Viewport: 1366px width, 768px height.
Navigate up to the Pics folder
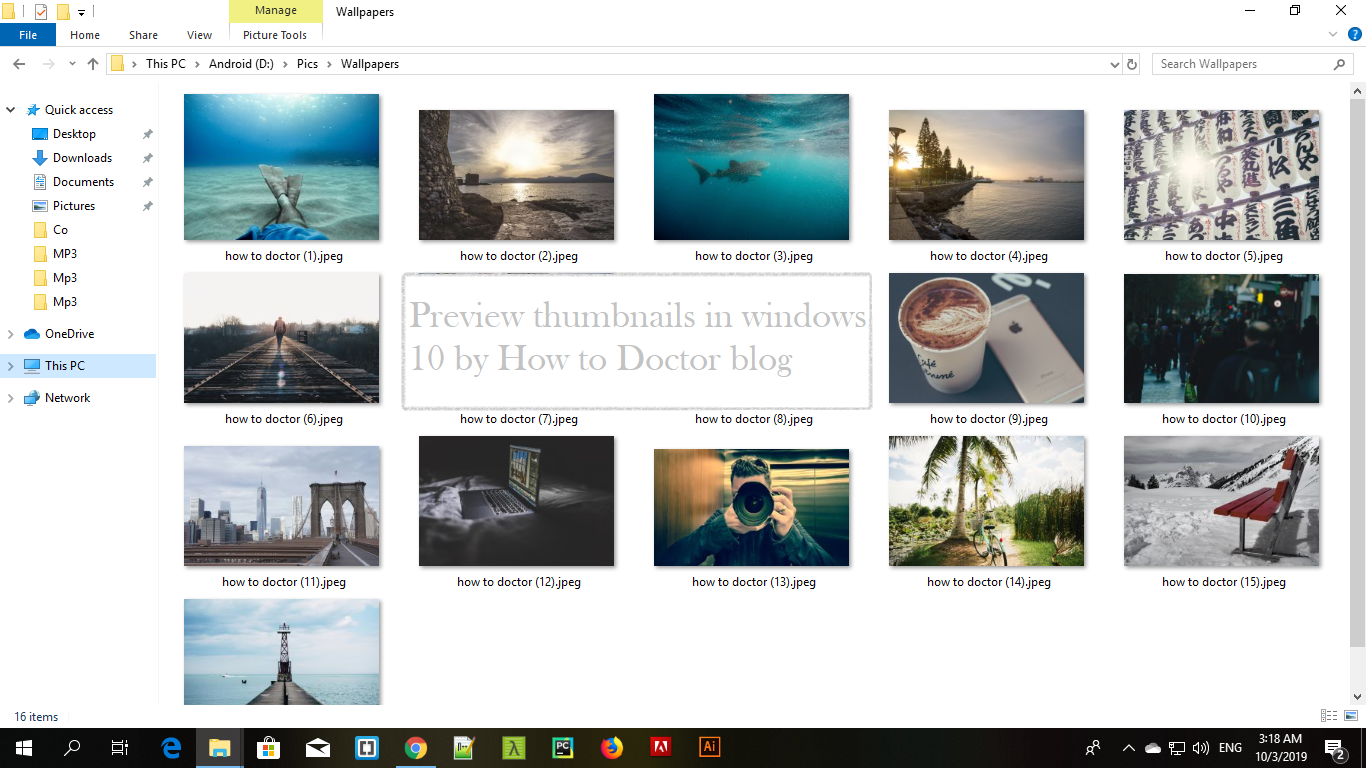click(93, 63)
